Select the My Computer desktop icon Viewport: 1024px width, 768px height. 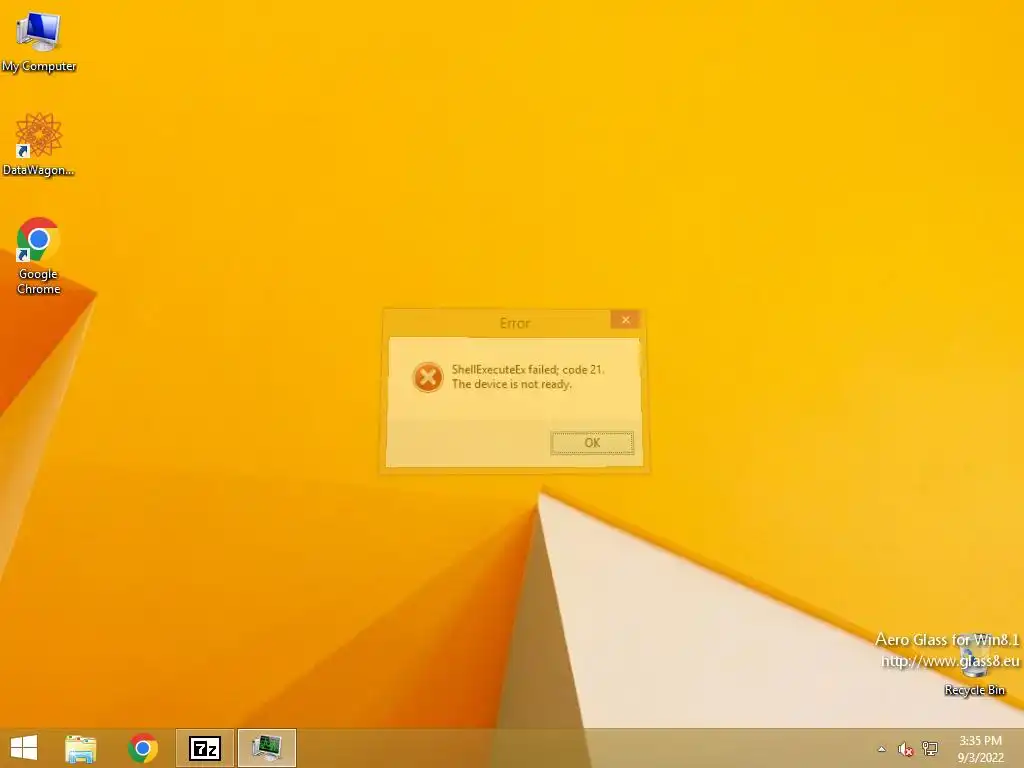[39, 42]
